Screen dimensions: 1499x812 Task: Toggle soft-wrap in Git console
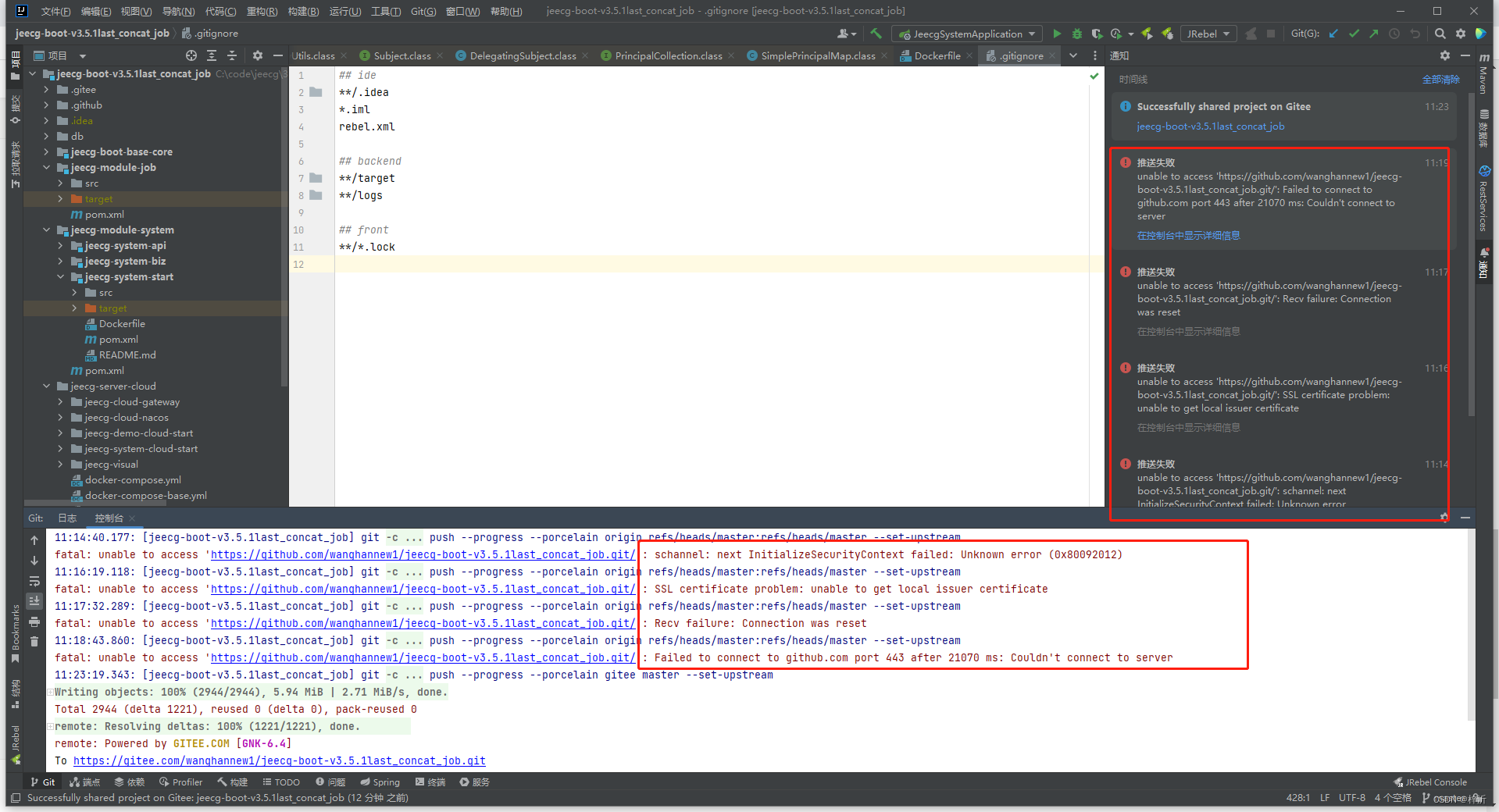[34, 581]
